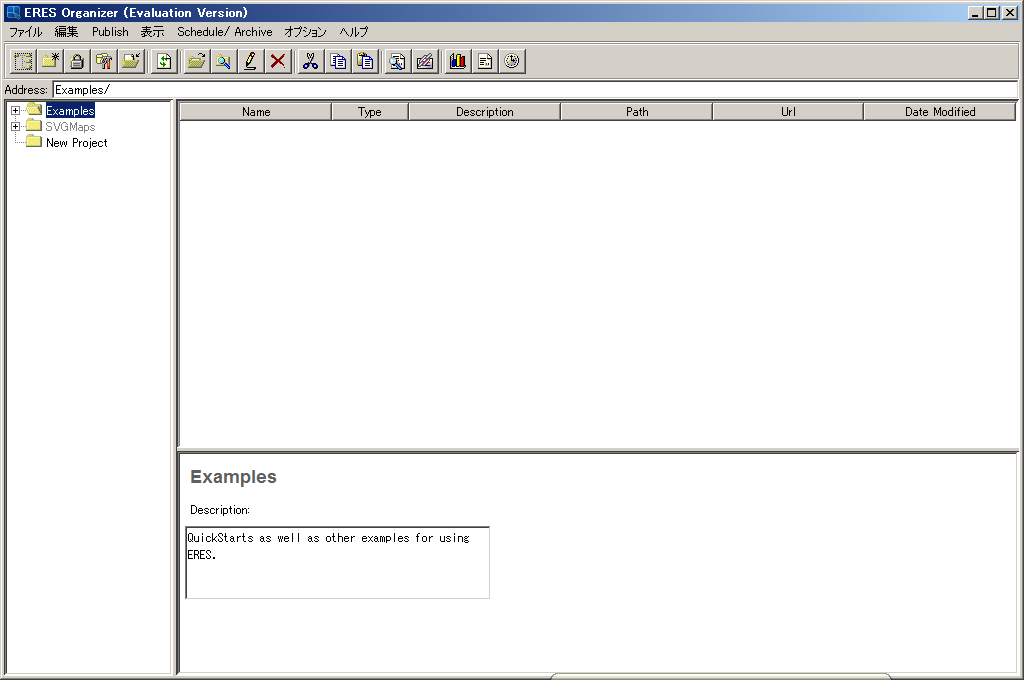This screenshot has height=680, width=1024.
Task: Click the folder properties hammer icon
Action: tap(104, 61)
